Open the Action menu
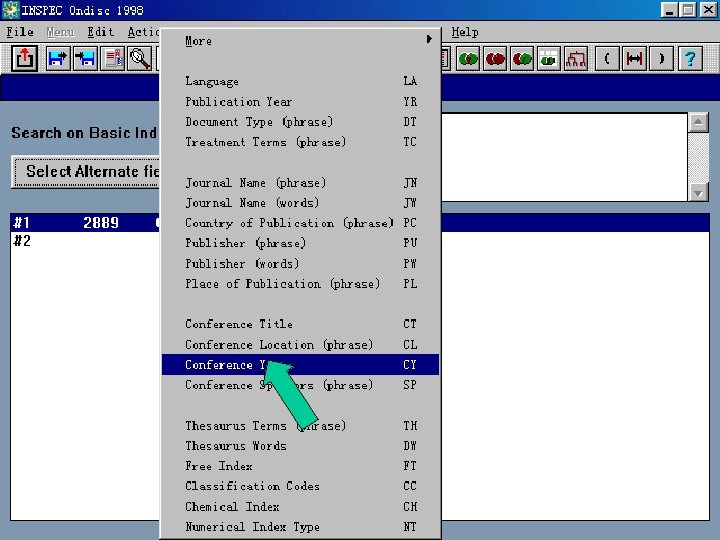The width and height of the screenshot is (720, 540). click(x=143, y=32)
